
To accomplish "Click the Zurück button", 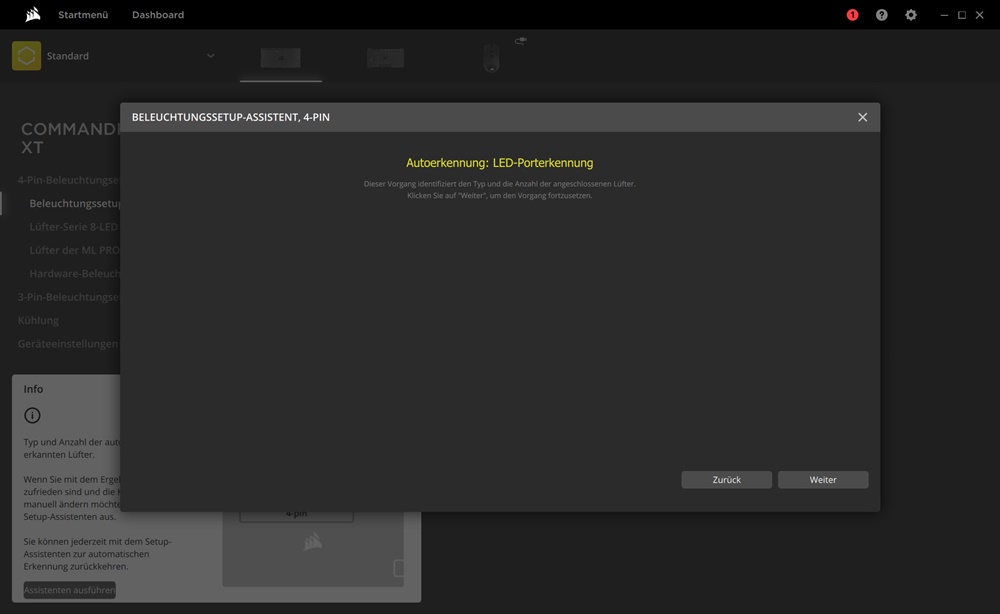I will pos(726,479).
